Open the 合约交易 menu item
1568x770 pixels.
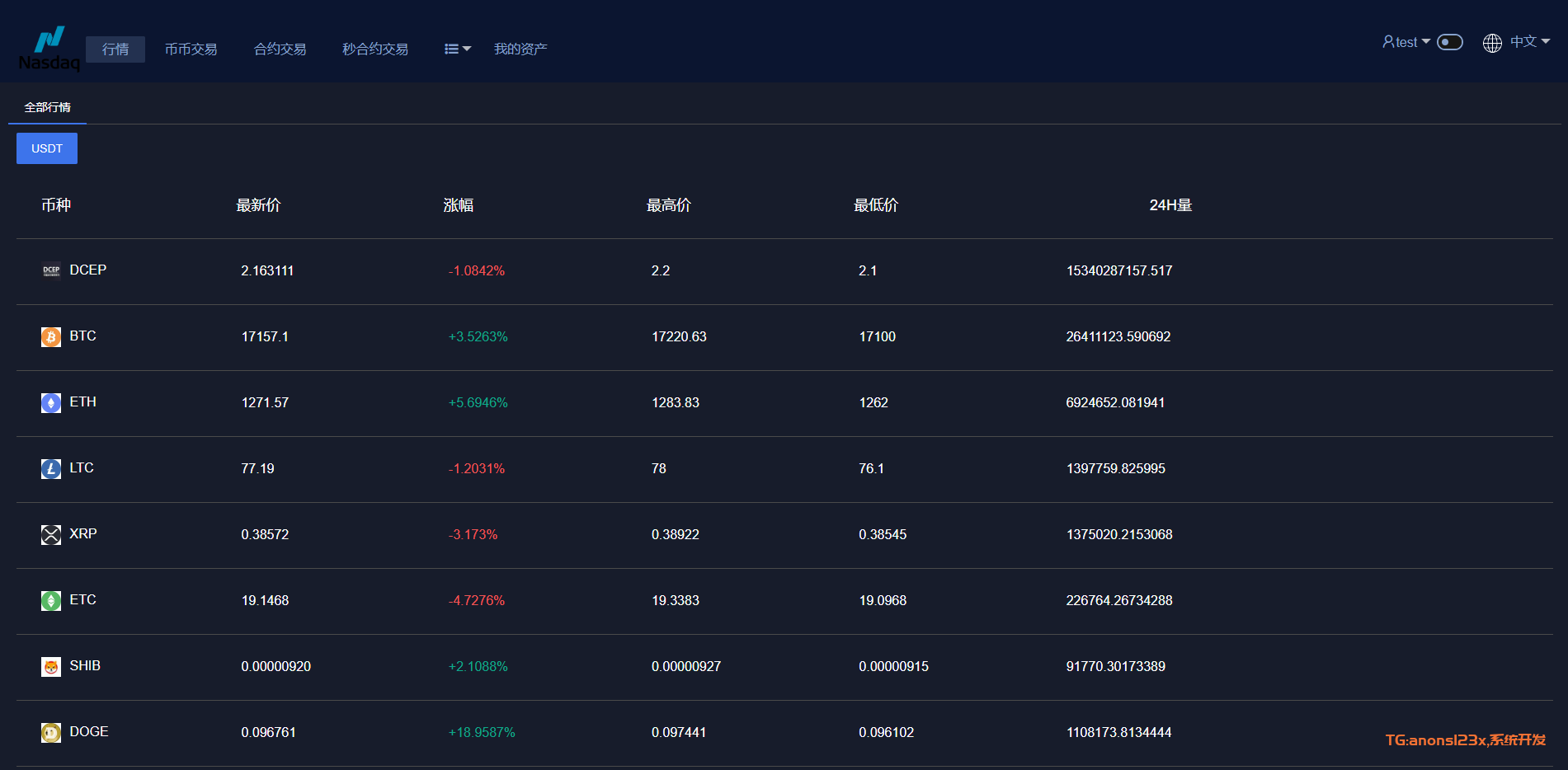click(280, 49)
